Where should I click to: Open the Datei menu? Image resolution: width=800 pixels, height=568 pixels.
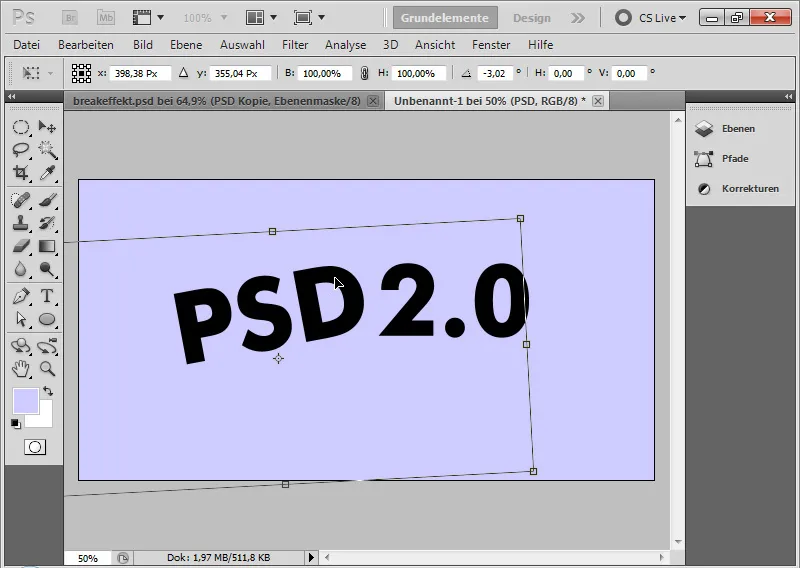[x=27, y=45]
